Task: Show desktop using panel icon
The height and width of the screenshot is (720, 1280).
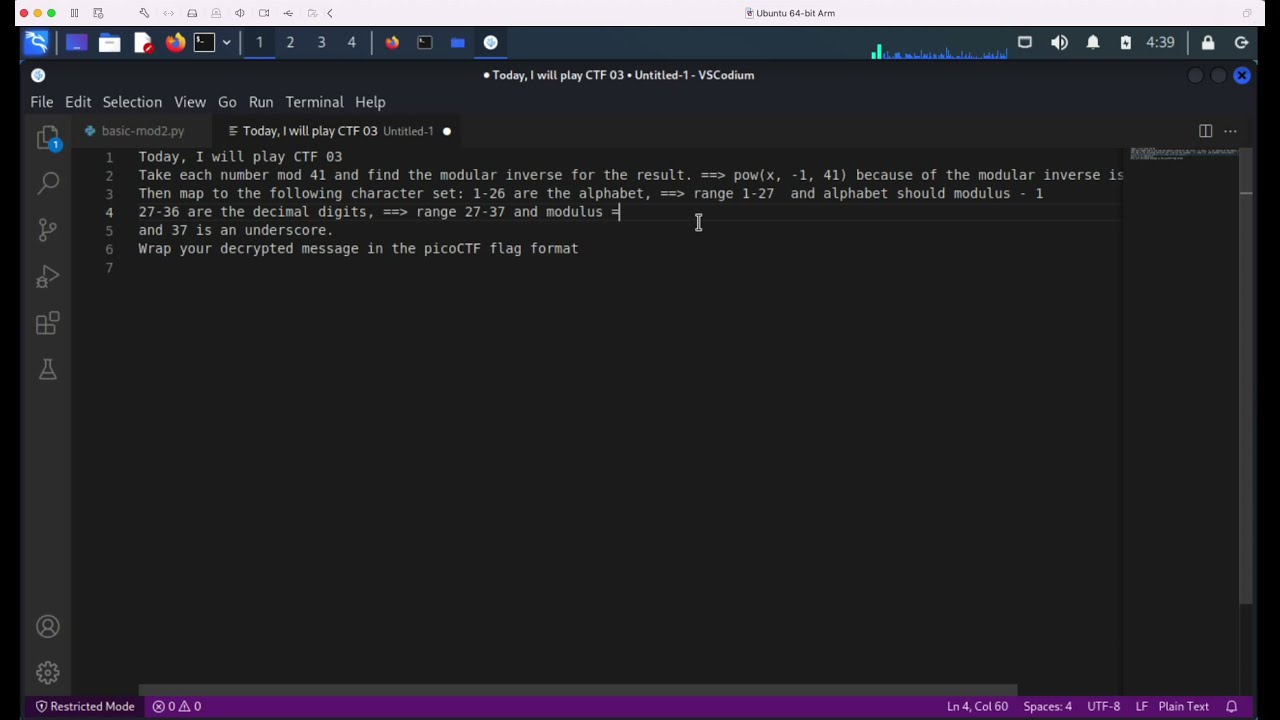Action: tap(76, 42)
